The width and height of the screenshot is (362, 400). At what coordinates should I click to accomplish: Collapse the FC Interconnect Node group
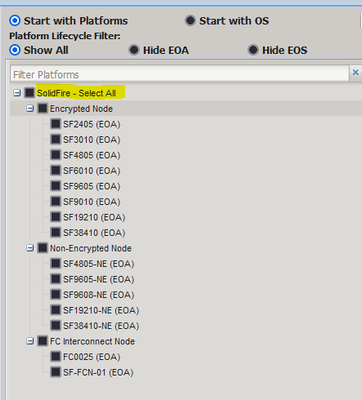pos(30,341)
